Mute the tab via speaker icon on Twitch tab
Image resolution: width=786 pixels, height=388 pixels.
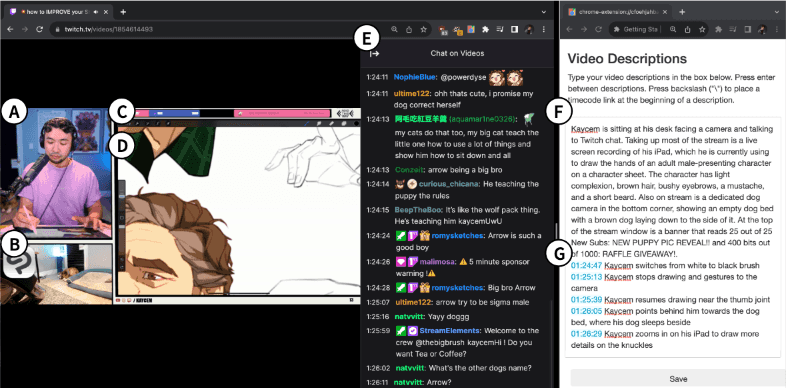pyautogui.click(x=96, y=12)
